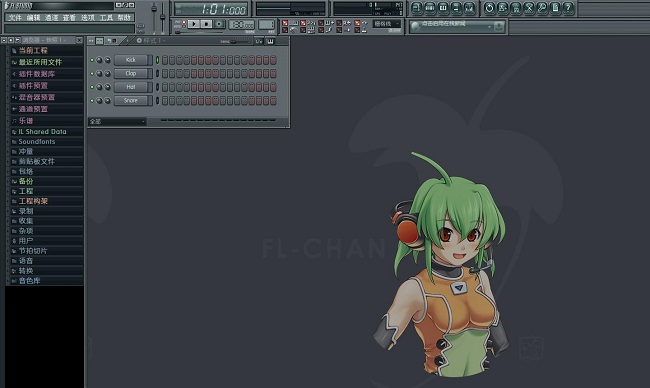
Task: Expand the IL Shared Data folder
Action: coord(42,131)
